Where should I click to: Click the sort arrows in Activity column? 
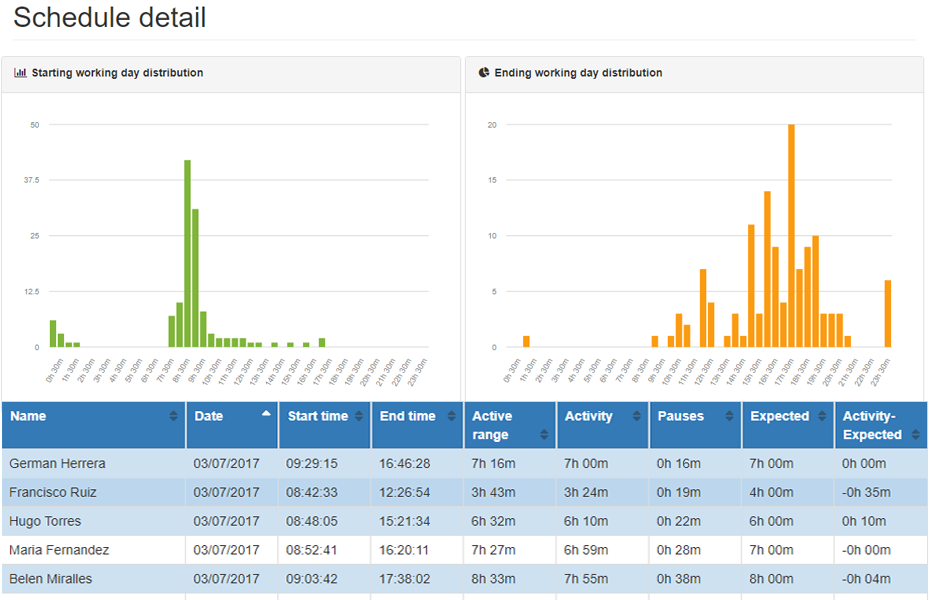coord(638,417)
